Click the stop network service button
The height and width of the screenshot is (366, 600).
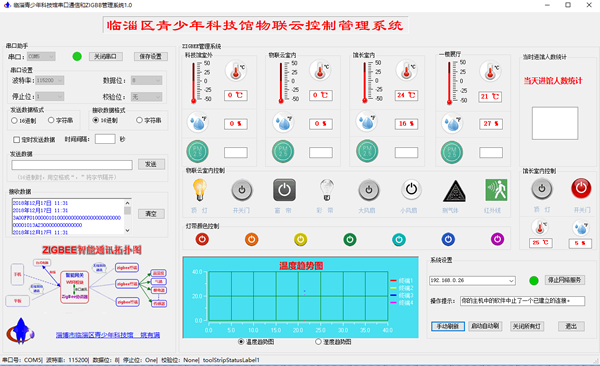point(564,280)
